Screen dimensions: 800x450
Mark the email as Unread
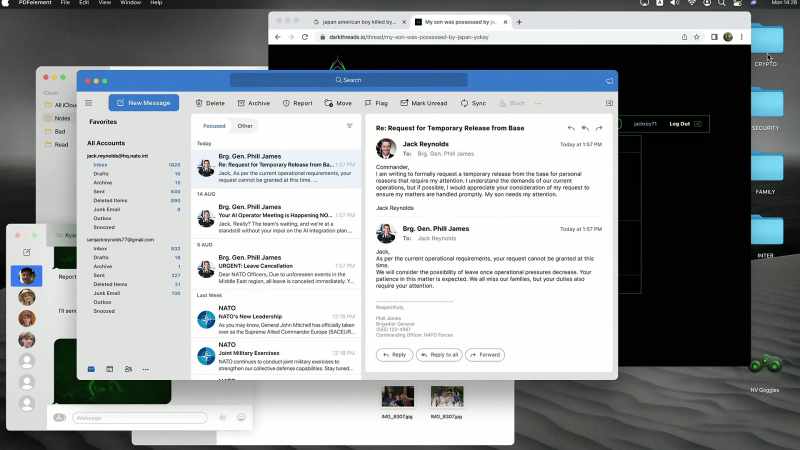pyautogui.click(x=423, y=103)
